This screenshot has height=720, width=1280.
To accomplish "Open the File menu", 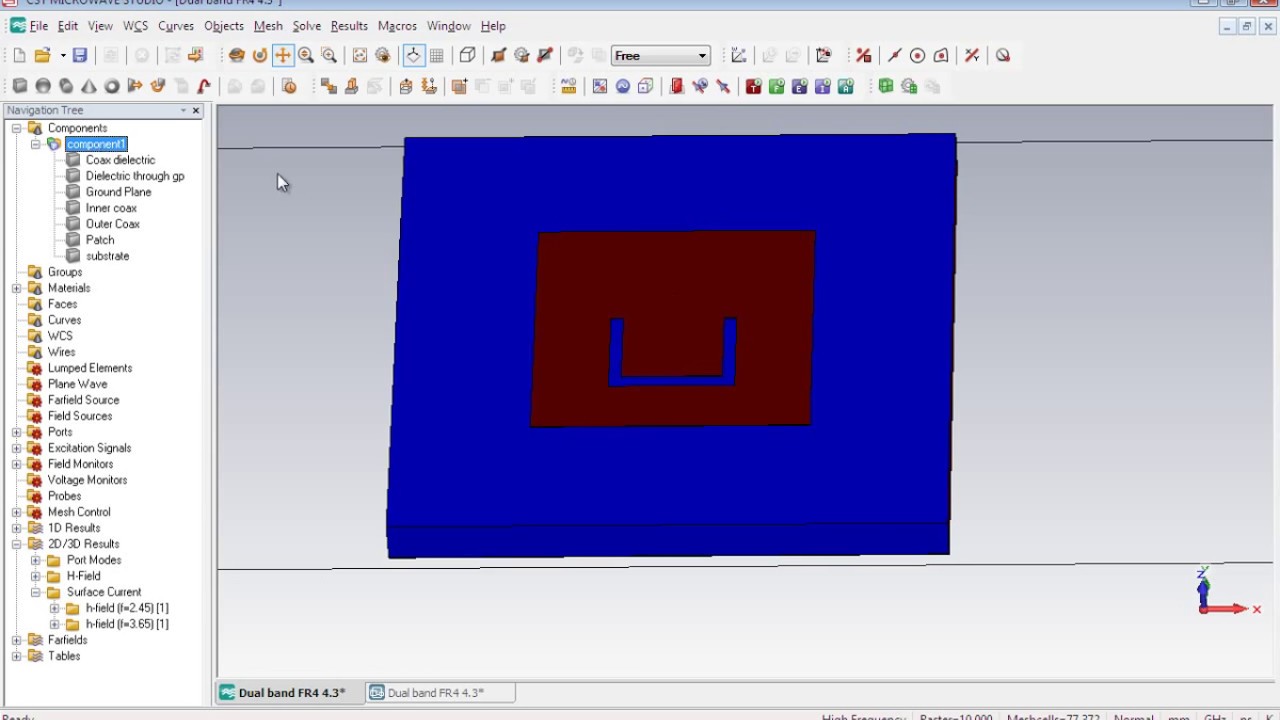I will [x=38, y=26].
